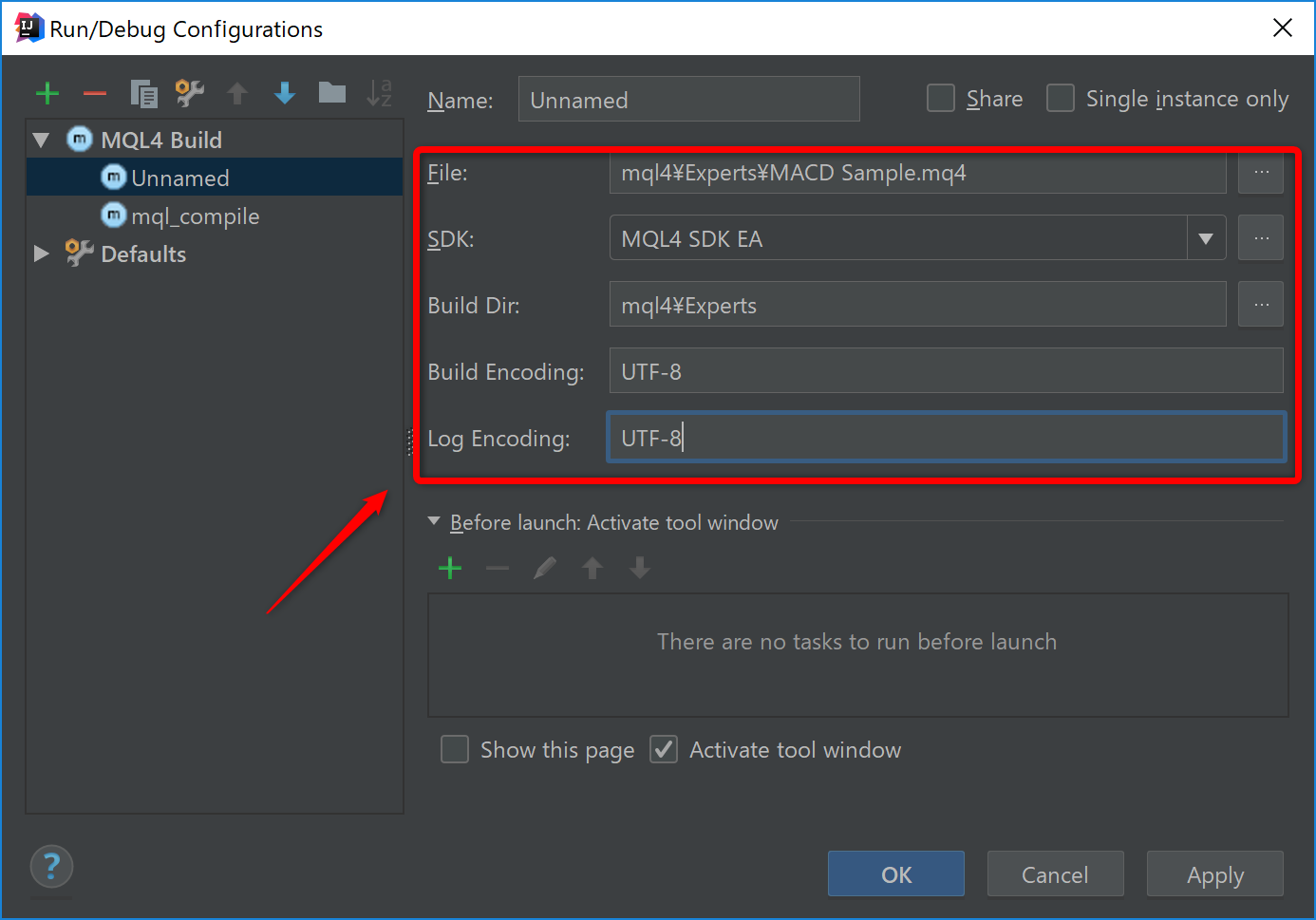The height and width of the screenshot is (920, 1316).
Task: Open the edit defaults wrench icon
Action: [x=190, y=93]
